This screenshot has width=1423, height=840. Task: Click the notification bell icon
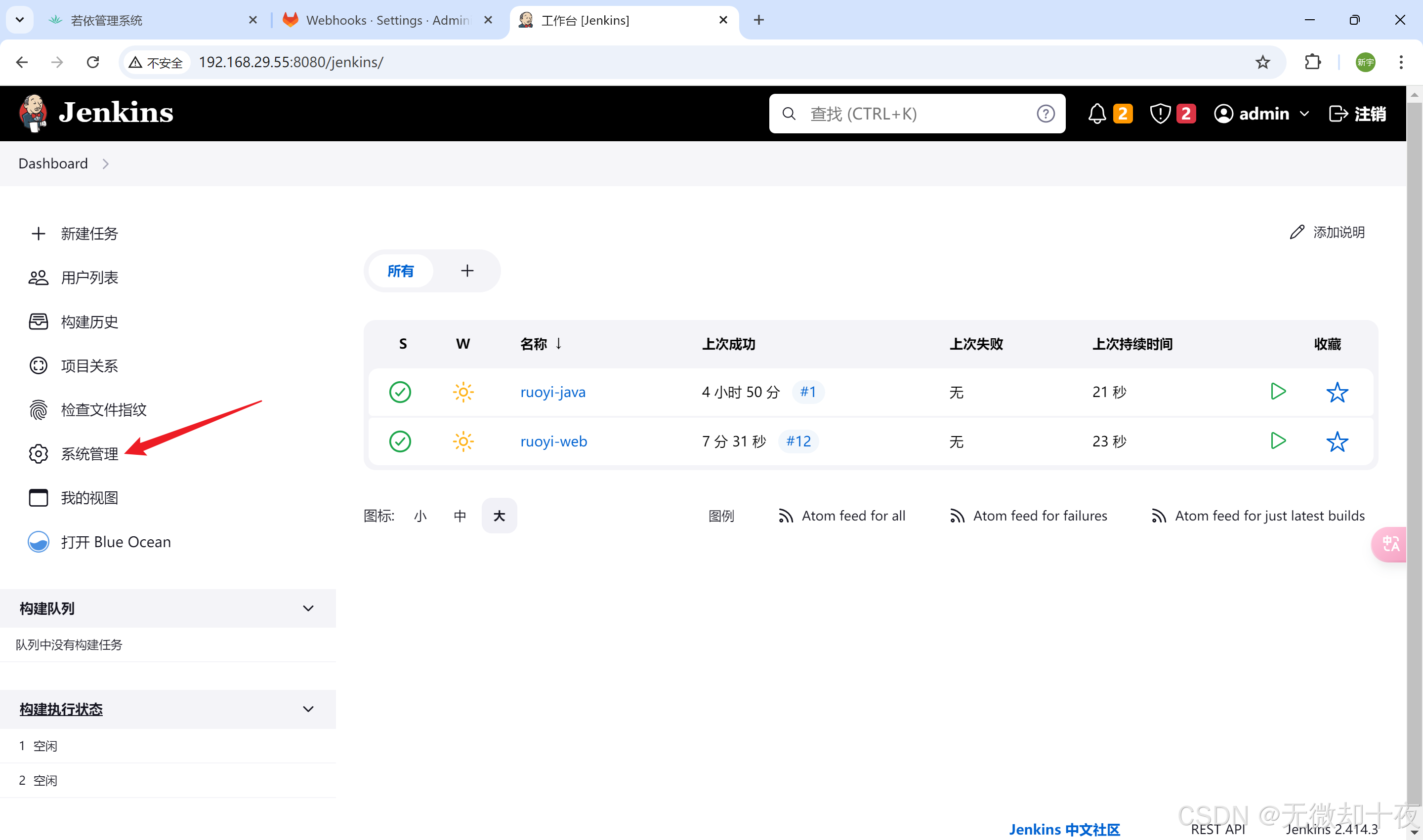(1097, 114)
